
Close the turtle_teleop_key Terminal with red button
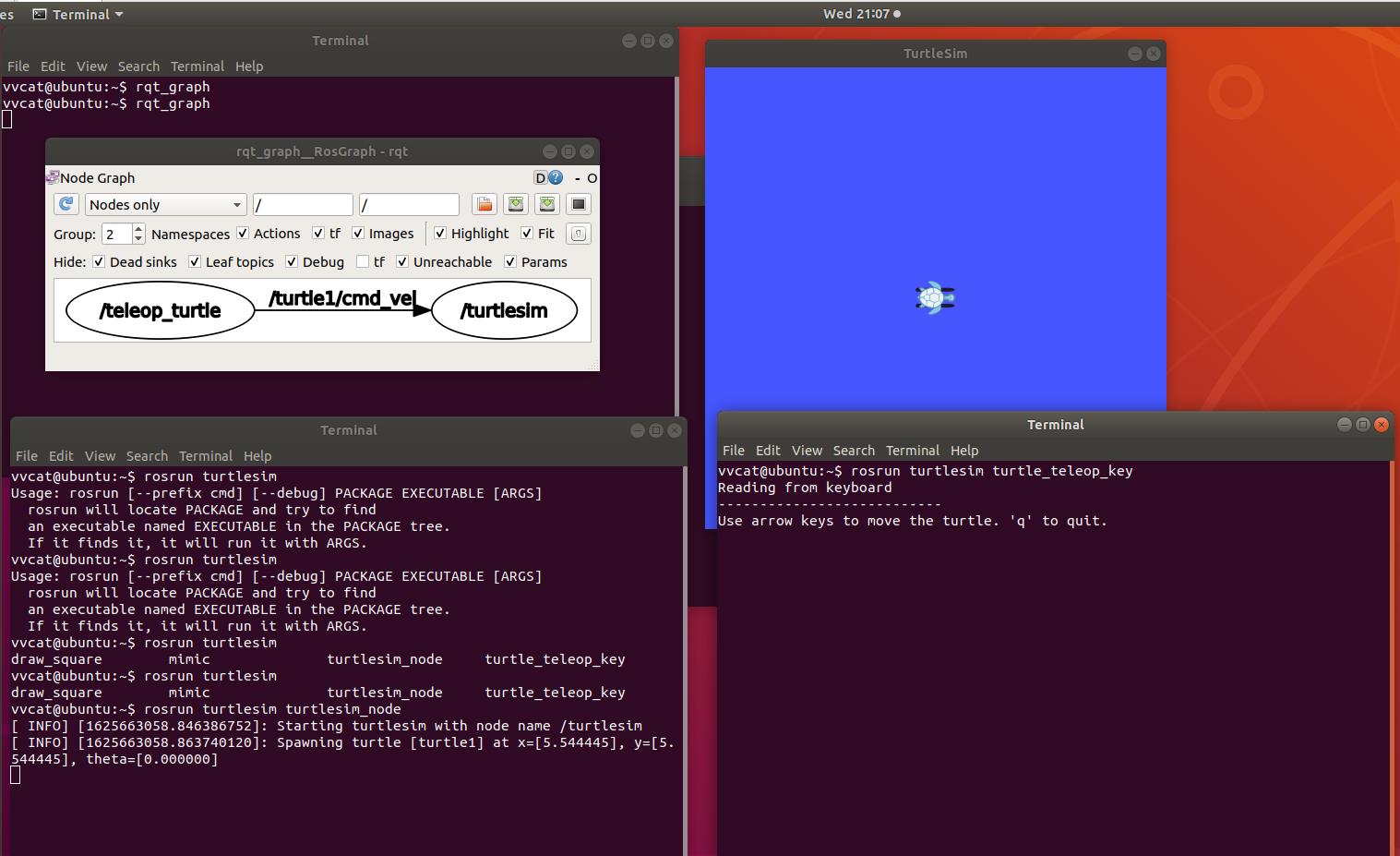(x=1382, y=424)
